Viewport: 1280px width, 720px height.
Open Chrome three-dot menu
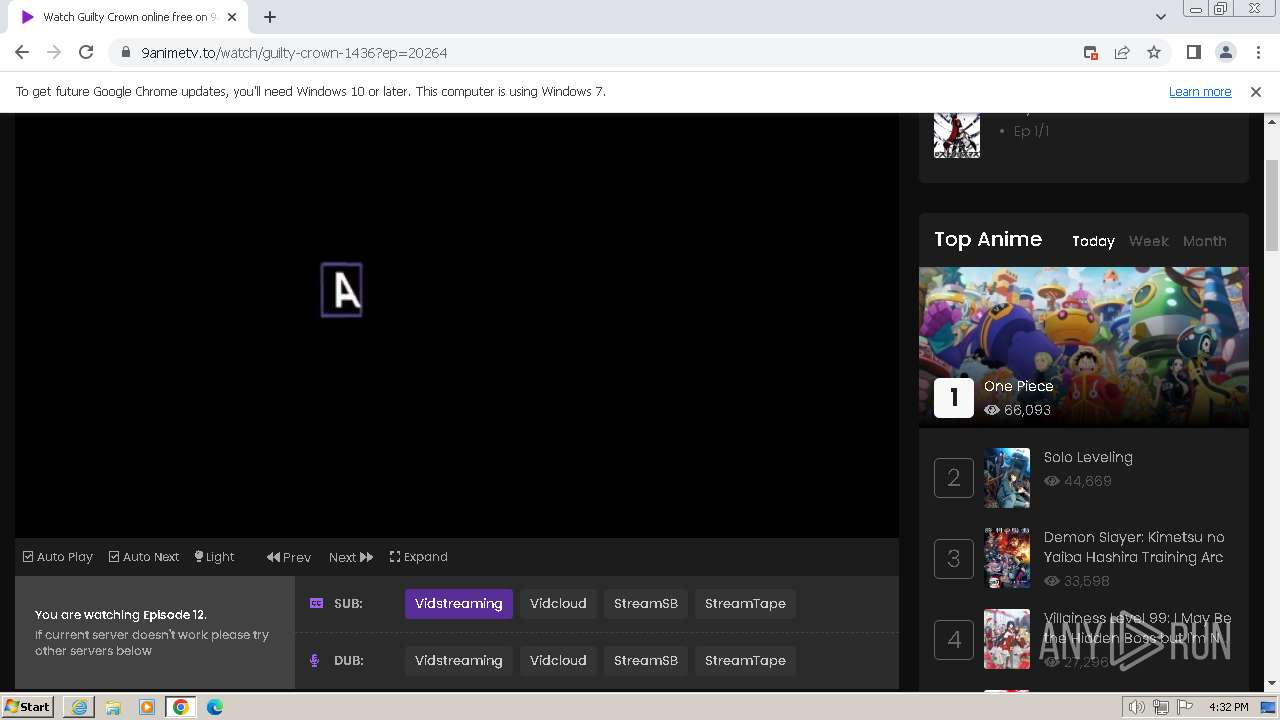[1258, 53]
